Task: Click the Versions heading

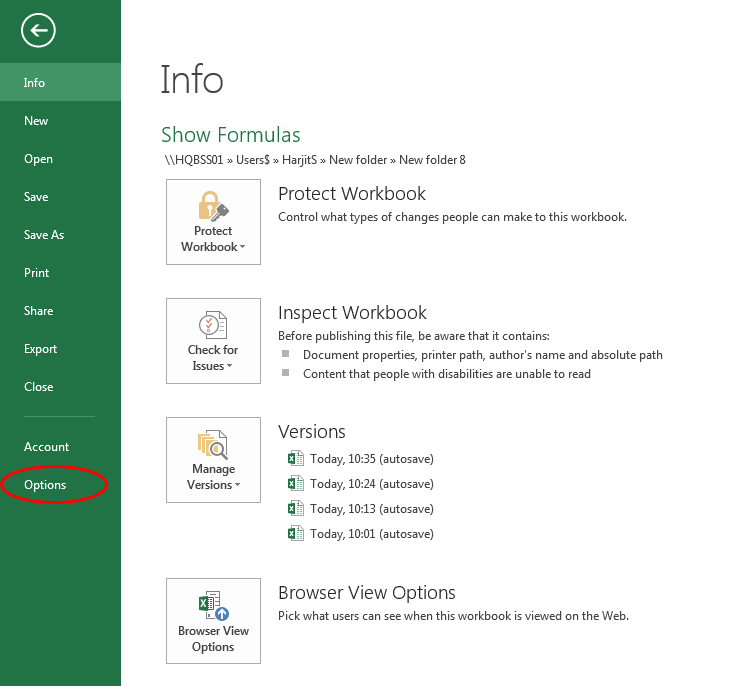Action: [312, 432]
